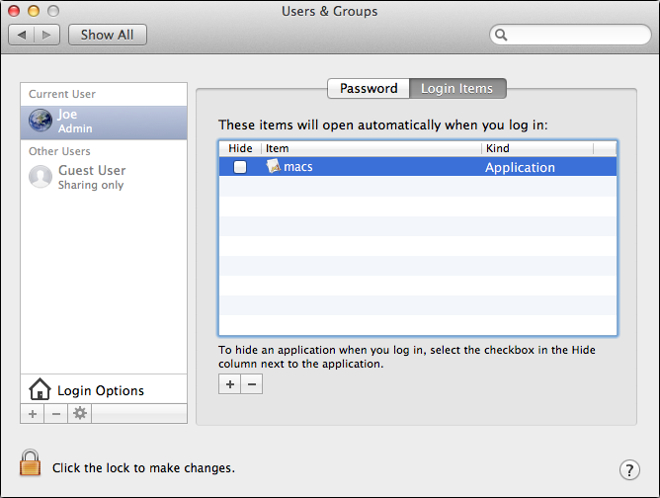
Task: Select the Joe Admin account
Action: tap(90, 122)
